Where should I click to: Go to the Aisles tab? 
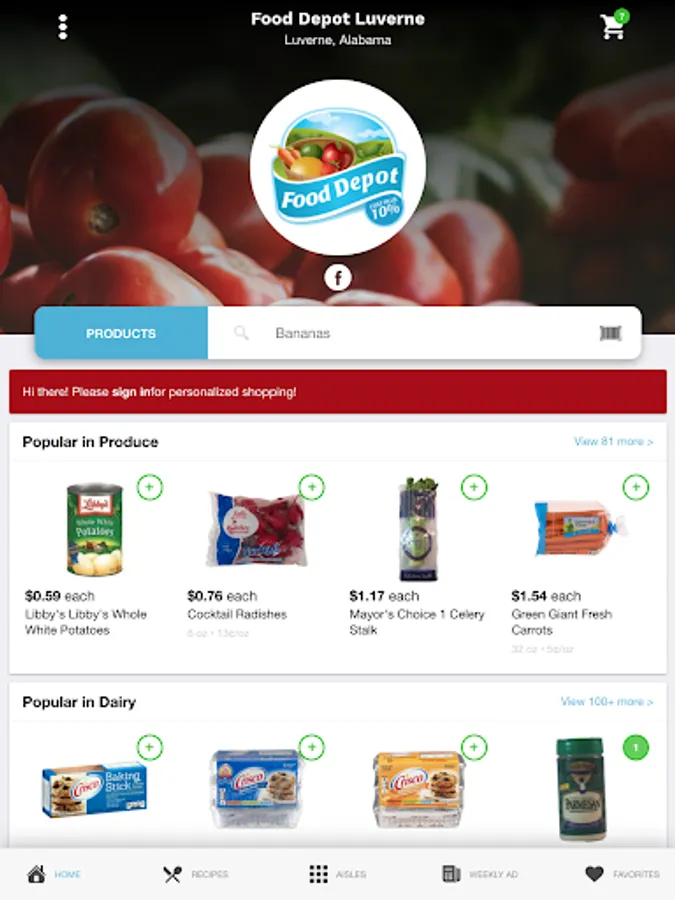338,874
